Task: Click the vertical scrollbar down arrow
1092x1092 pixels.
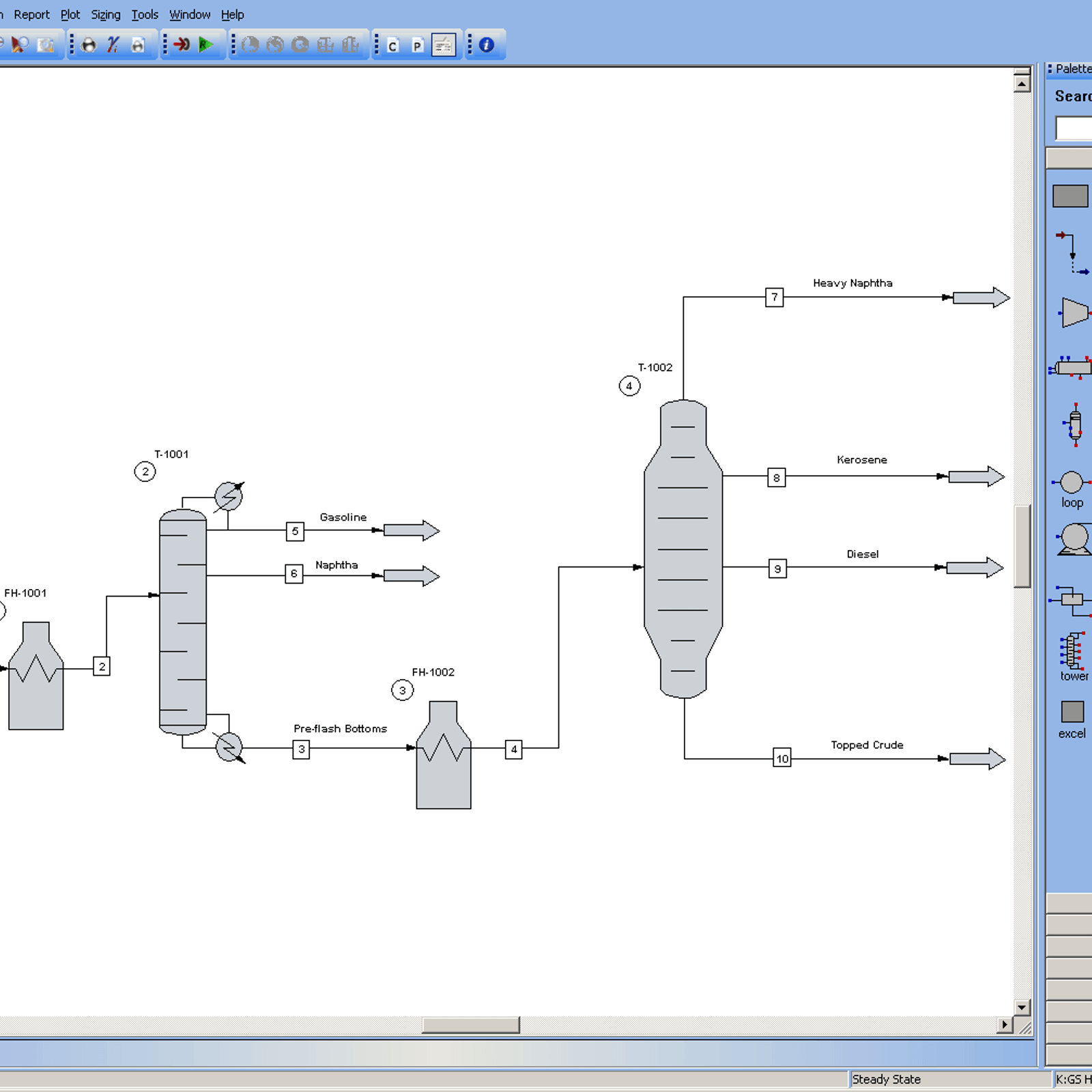Action: (x=1022, y=1007)
